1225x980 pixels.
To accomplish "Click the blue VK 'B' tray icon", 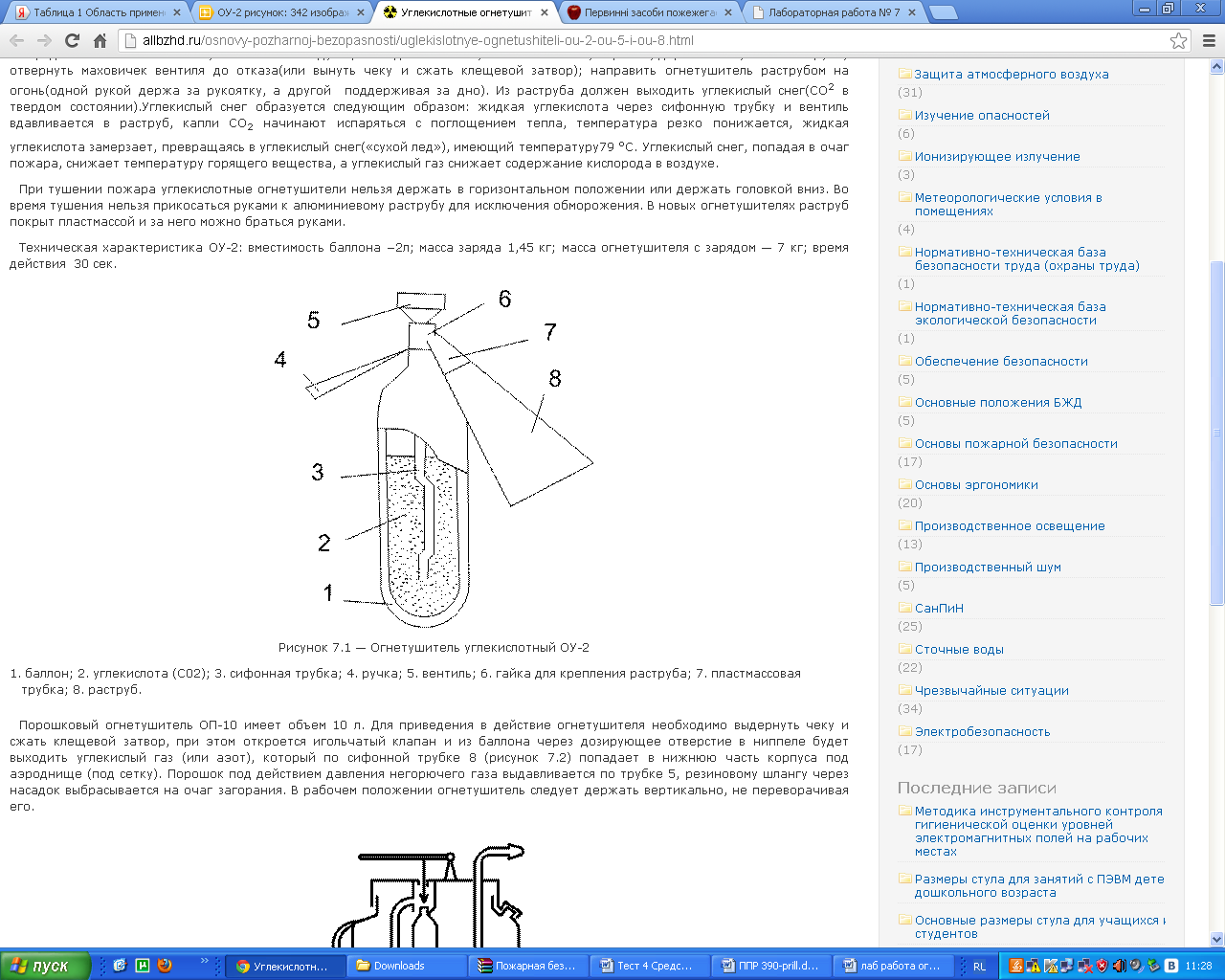I will [1170, 966].
